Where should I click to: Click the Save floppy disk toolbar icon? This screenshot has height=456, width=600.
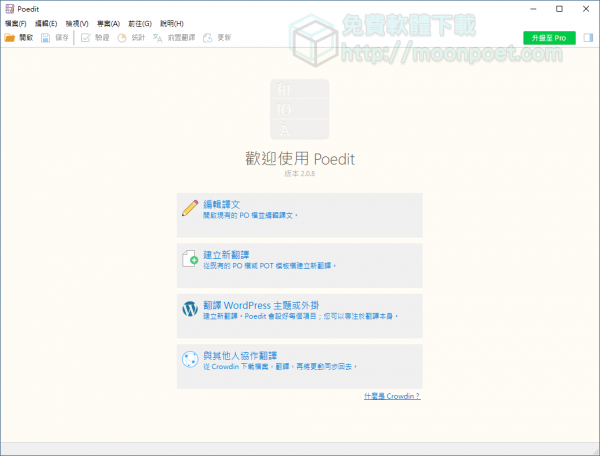46,37
